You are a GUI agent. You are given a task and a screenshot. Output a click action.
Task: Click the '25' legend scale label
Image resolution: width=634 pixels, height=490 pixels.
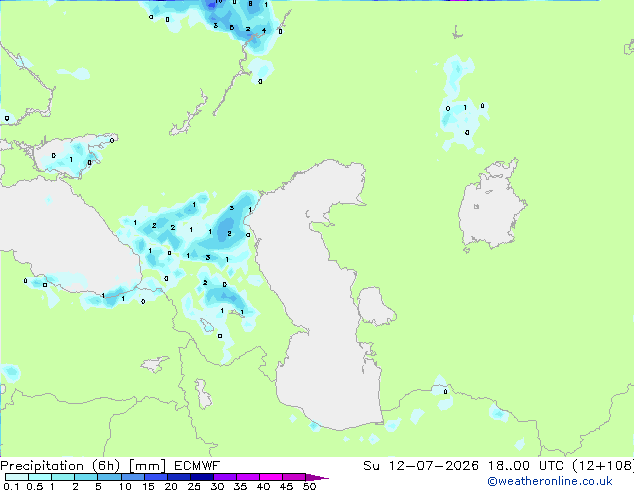click(x=194, y=486)
